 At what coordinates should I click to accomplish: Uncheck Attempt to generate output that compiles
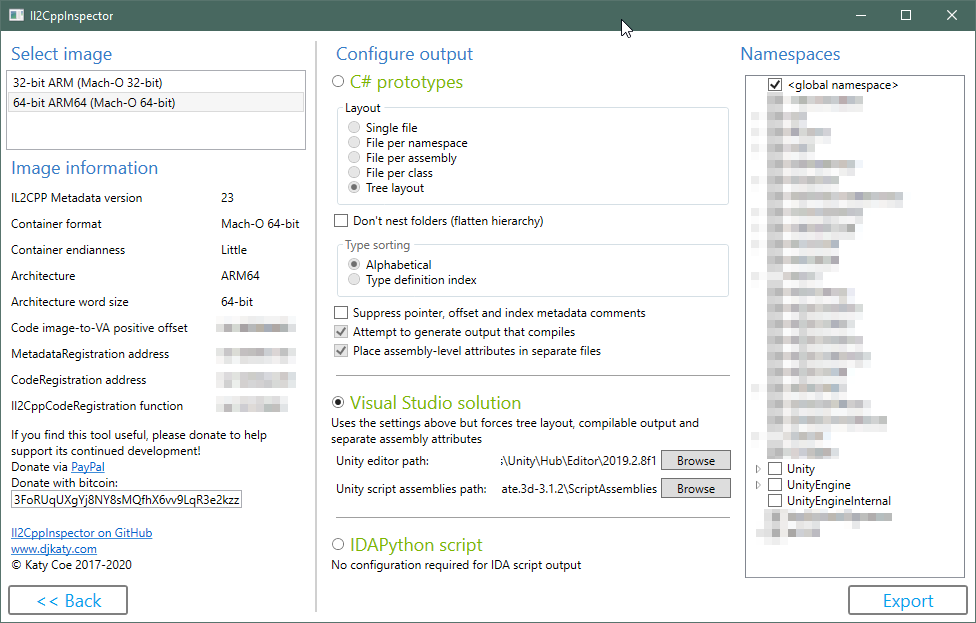(340, 331)
